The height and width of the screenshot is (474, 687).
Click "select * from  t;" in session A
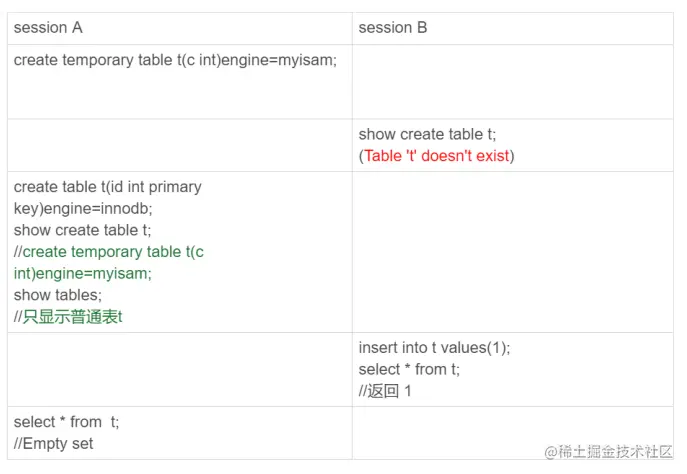(67, 422)
